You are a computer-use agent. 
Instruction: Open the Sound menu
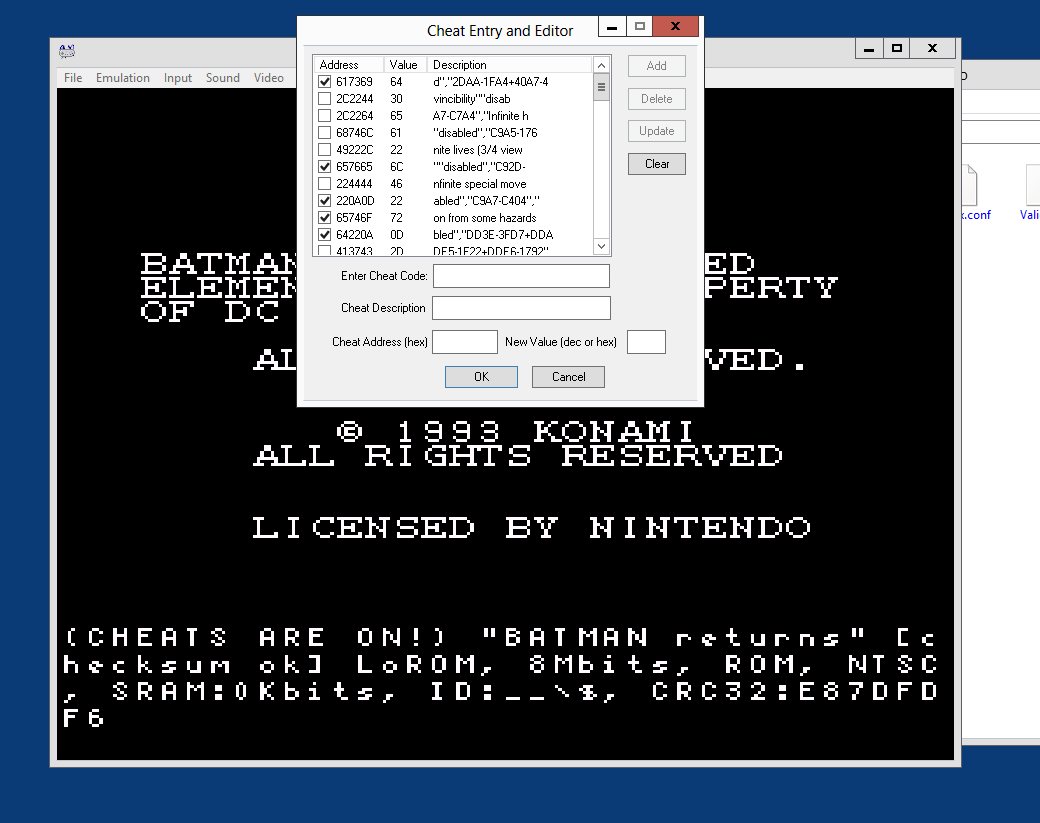[x=223, y=78]
